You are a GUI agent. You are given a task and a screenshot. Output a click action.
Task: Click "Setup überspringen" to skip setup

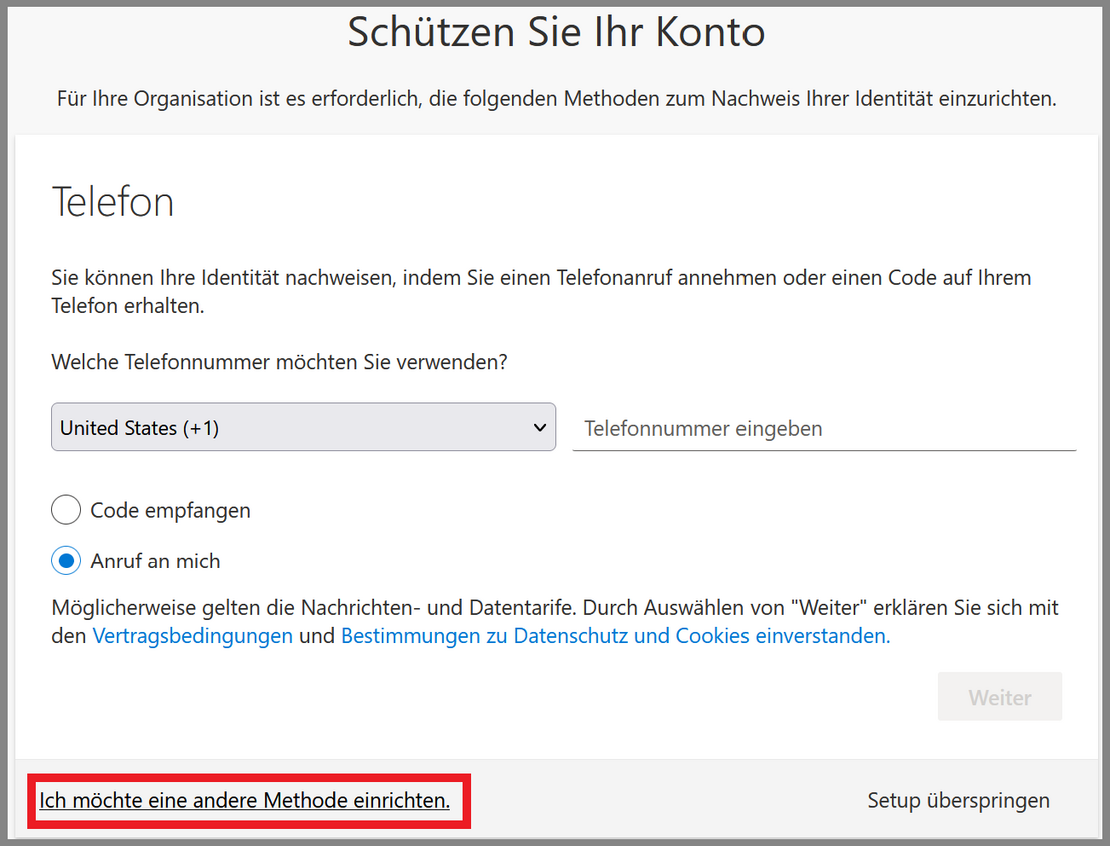958,800
